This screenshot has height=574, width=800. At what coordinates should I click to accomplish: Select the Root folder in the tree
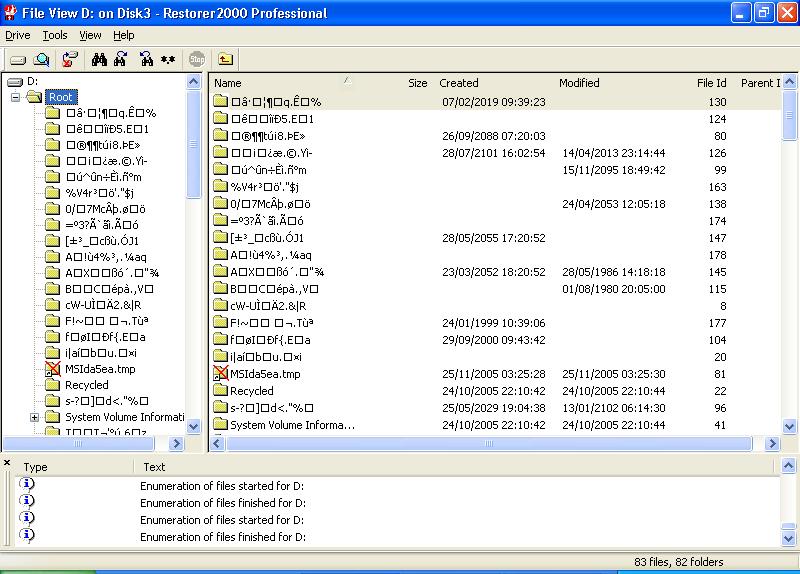(61, 97)
